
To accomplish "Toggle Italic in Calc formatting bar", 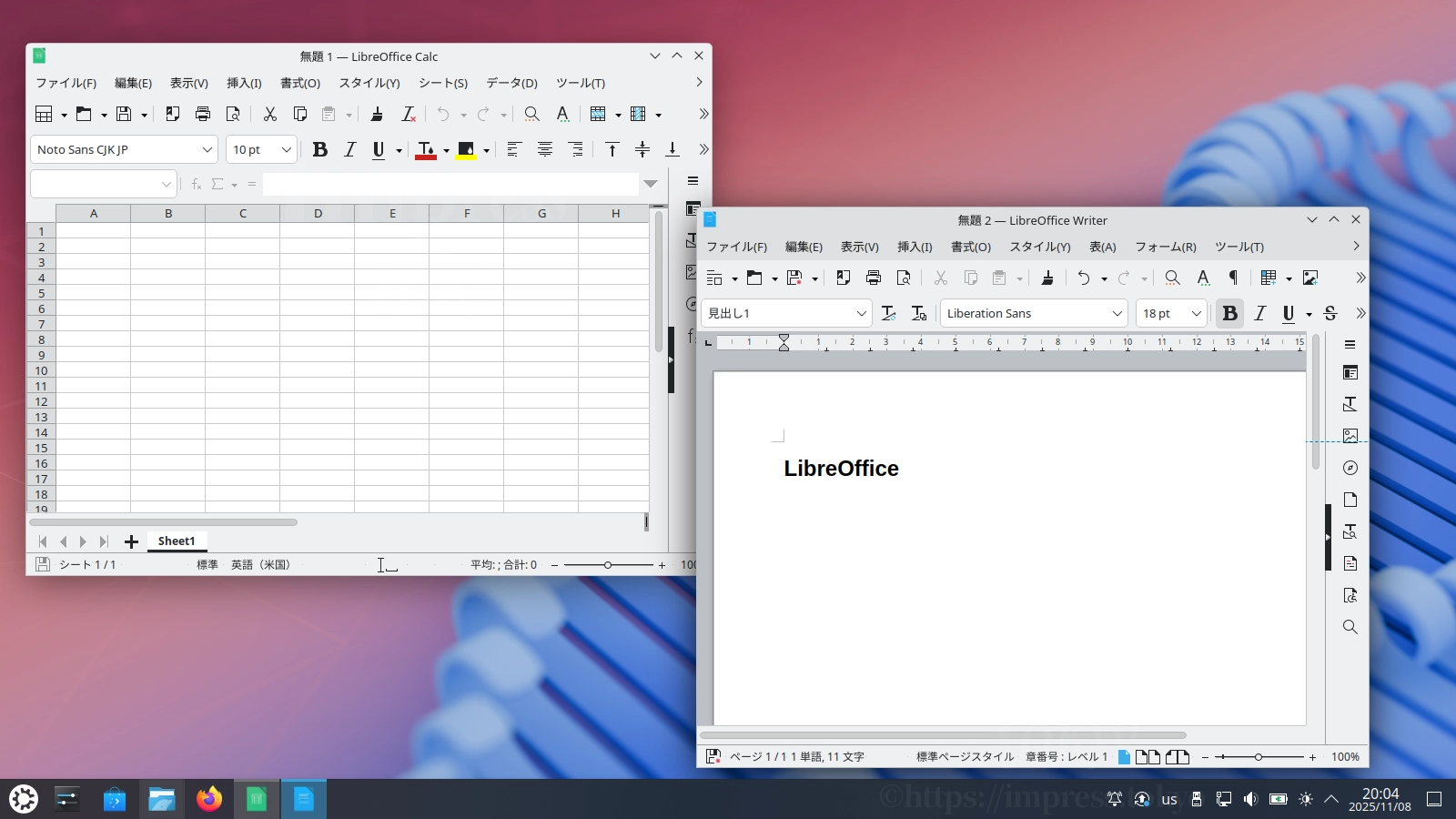I will tap(349, 149).
